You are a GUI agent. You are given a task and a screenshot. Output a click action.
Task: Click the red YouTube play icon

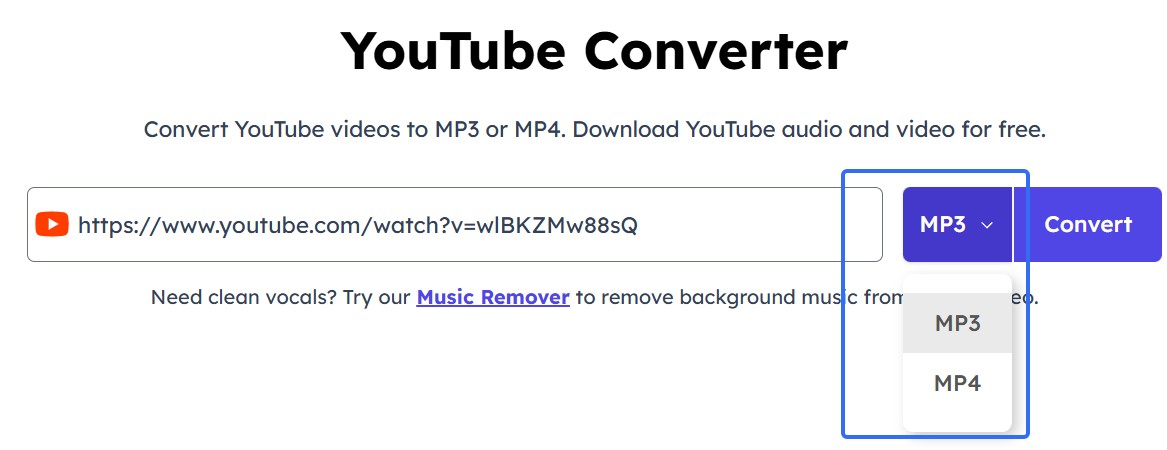(x=52, y=225)
